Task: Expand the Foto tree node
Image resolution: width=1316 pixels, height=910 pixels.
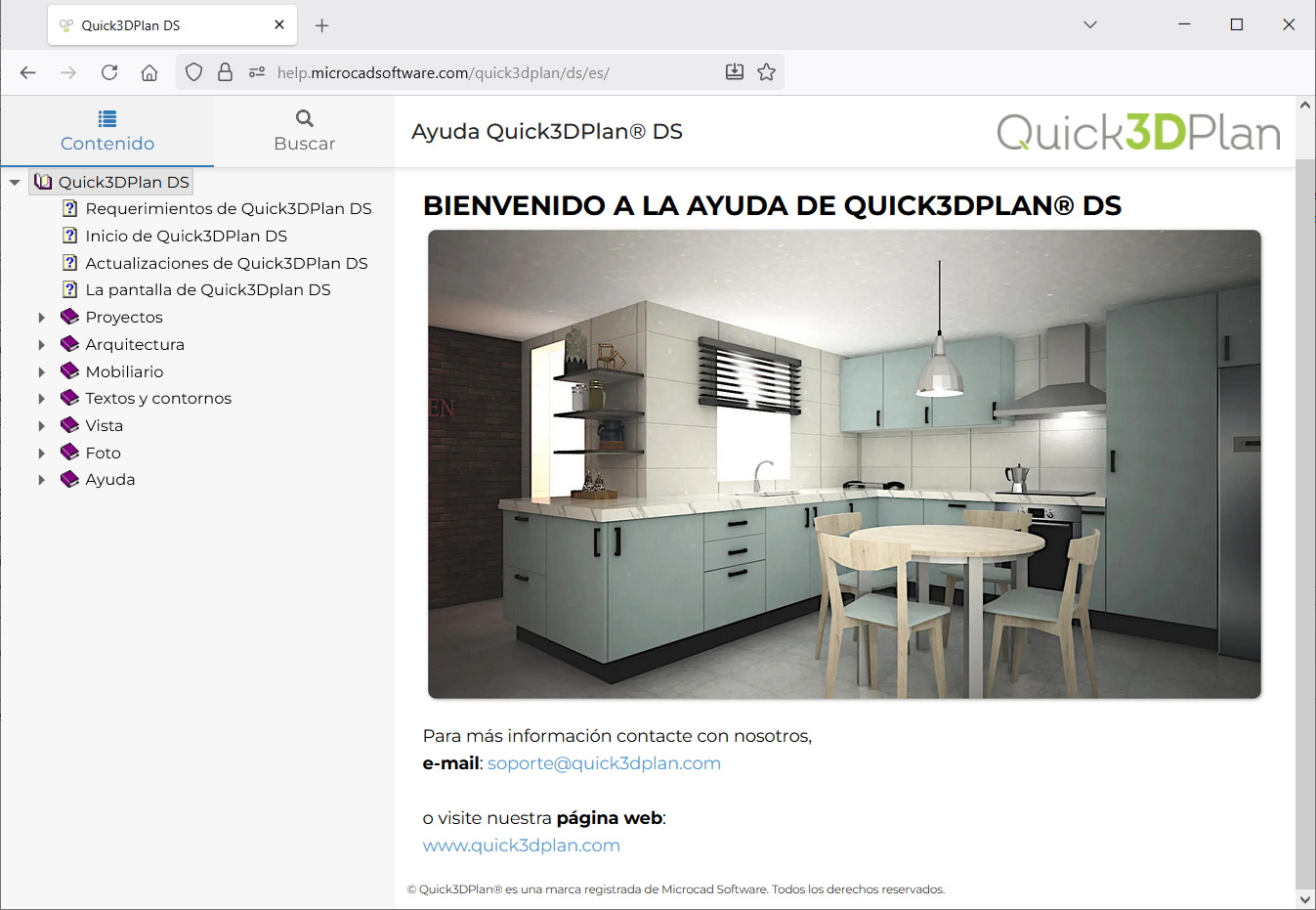Action: pos(41,454)
